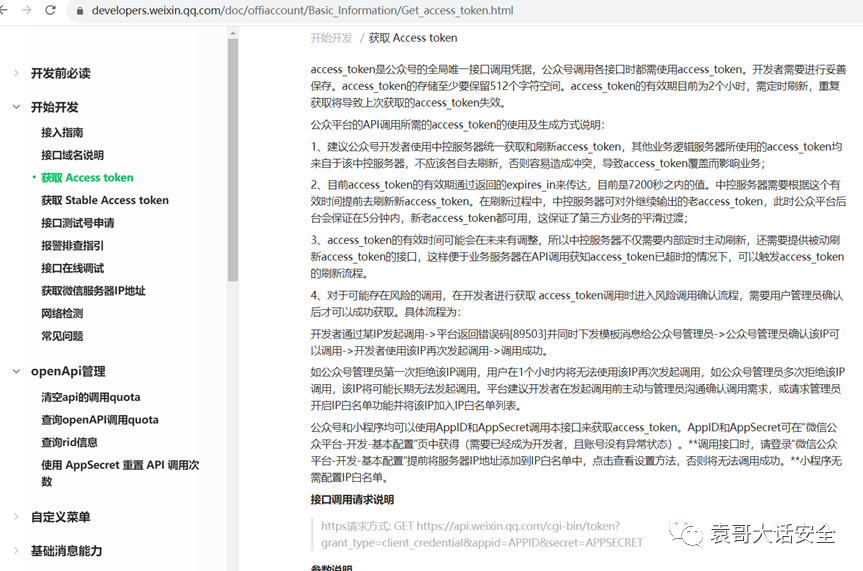Select 获取 Access token sidebar item

(x=87, y=177)
